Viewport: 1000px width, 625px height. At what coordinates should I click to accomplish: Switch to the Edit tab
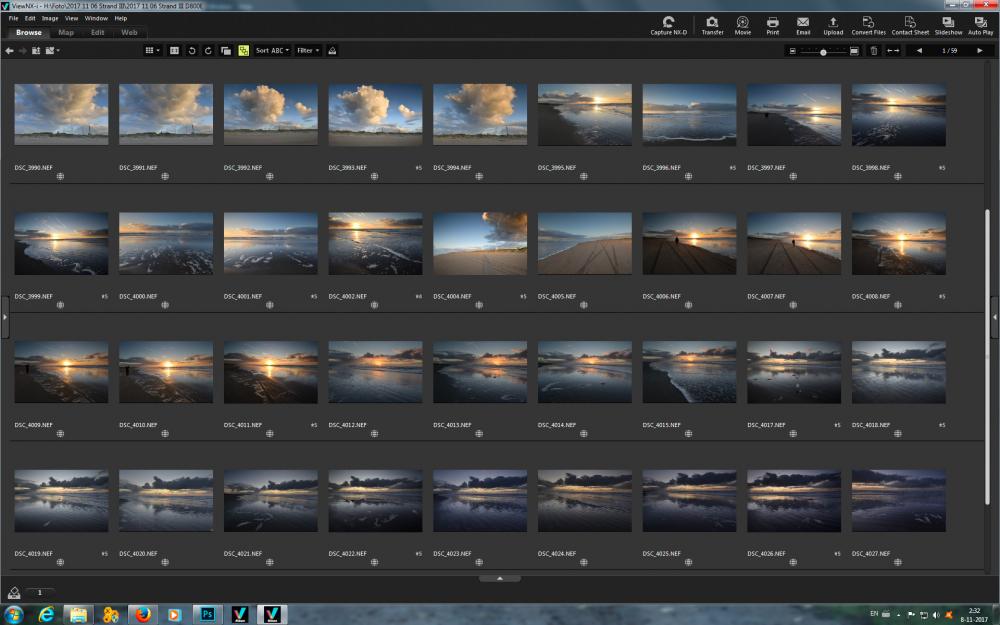(x=98, y=33)
